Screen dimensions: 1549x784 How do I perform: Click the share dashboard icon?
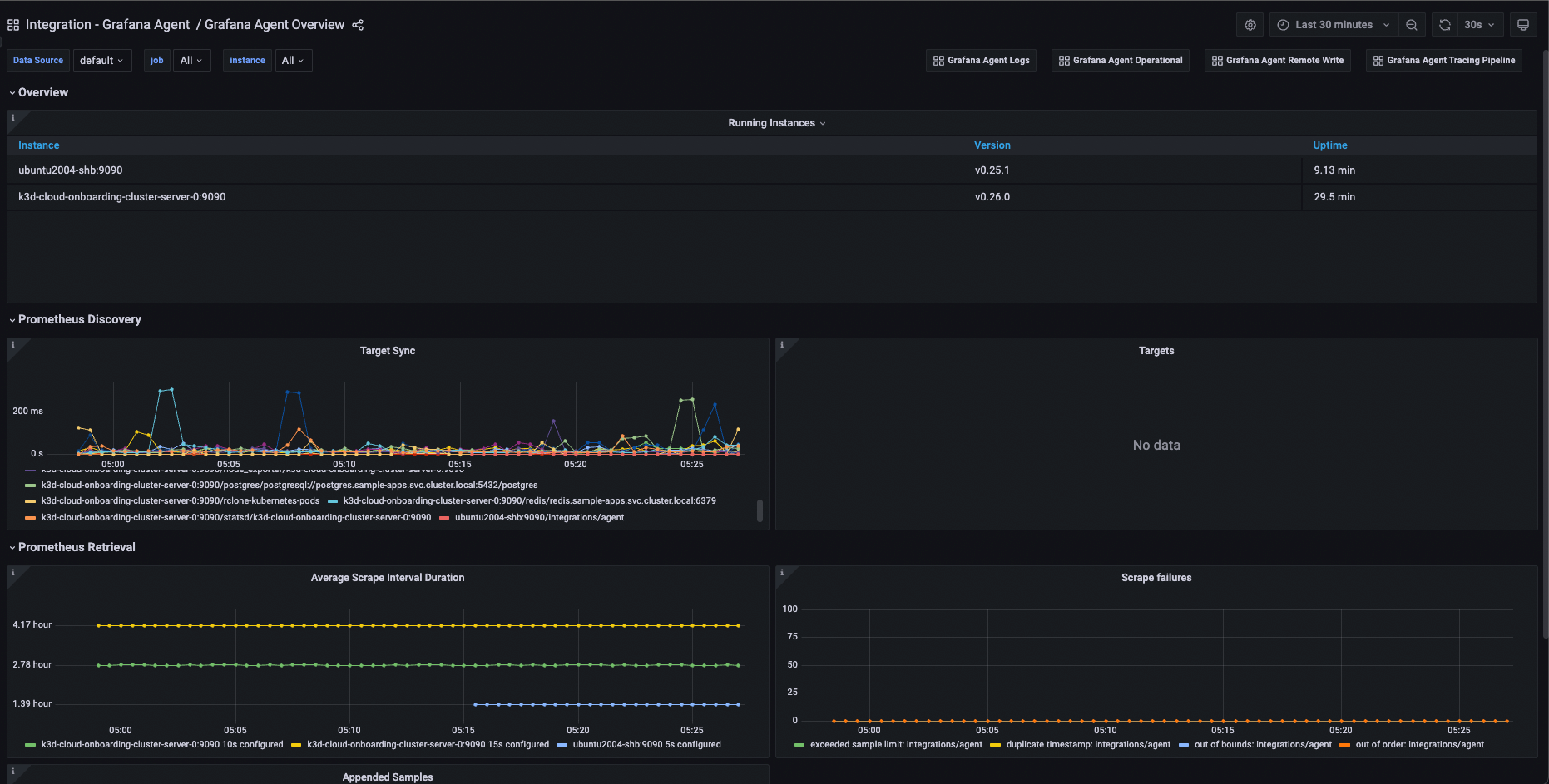pos(358,25)
